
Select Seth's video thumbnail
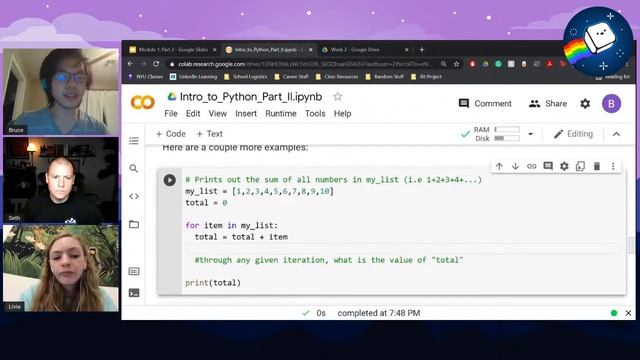tap(61, 180)
